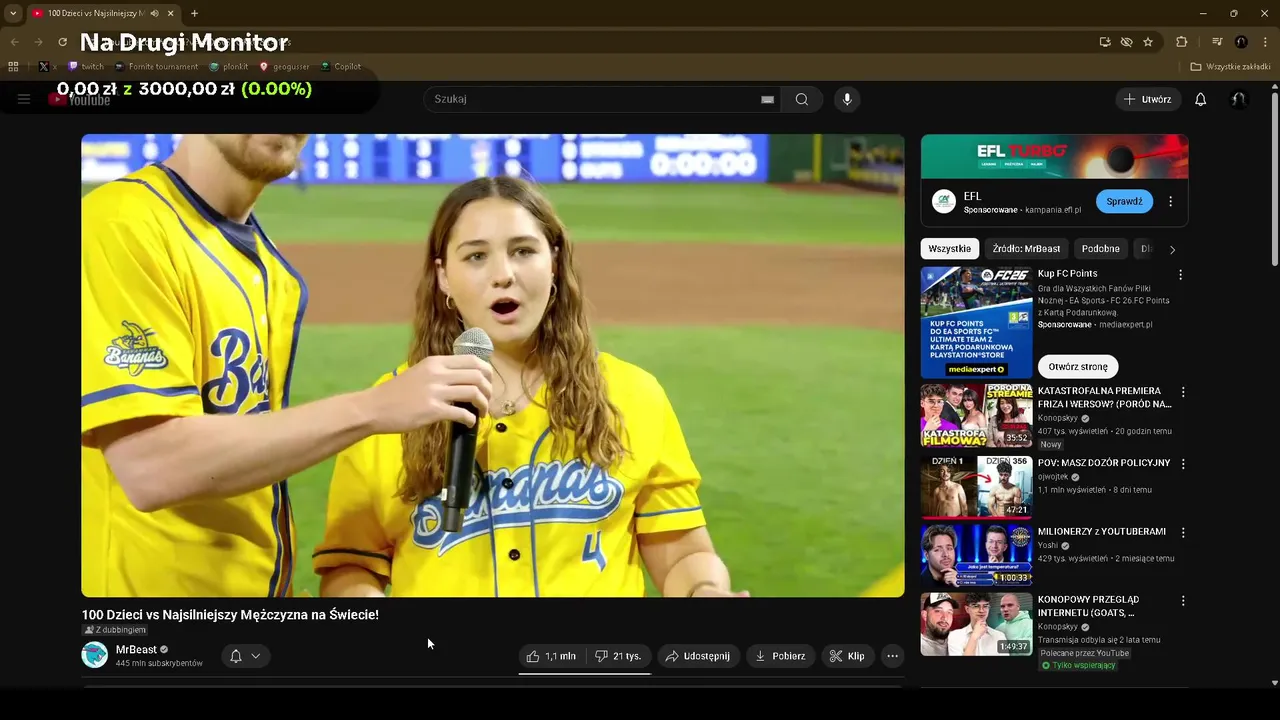Open options for EFL sponsored ad
Viewport: 1280px width, 720px height.
coord(1170,201)
